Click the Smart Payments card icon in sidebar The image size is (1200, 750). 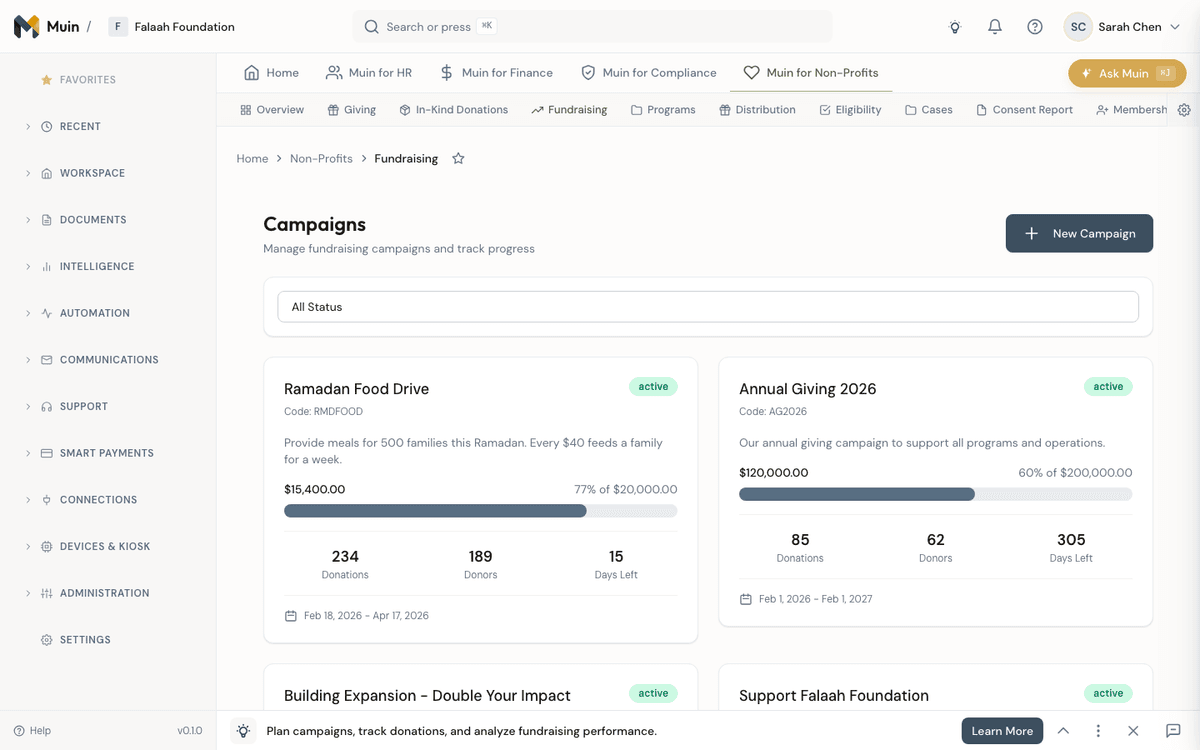click(x=46, y=453)
